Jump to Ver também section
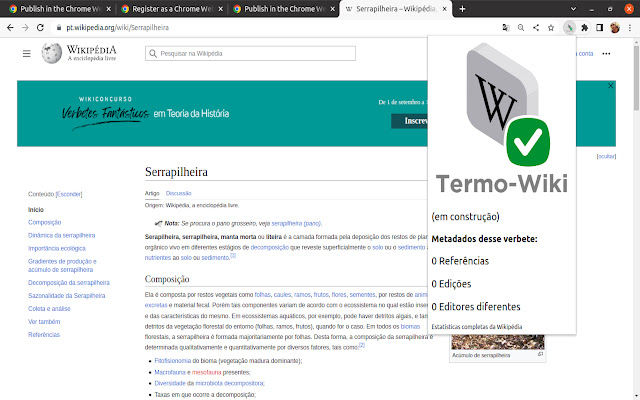640x400 pixels. click(x=44, y=322)
